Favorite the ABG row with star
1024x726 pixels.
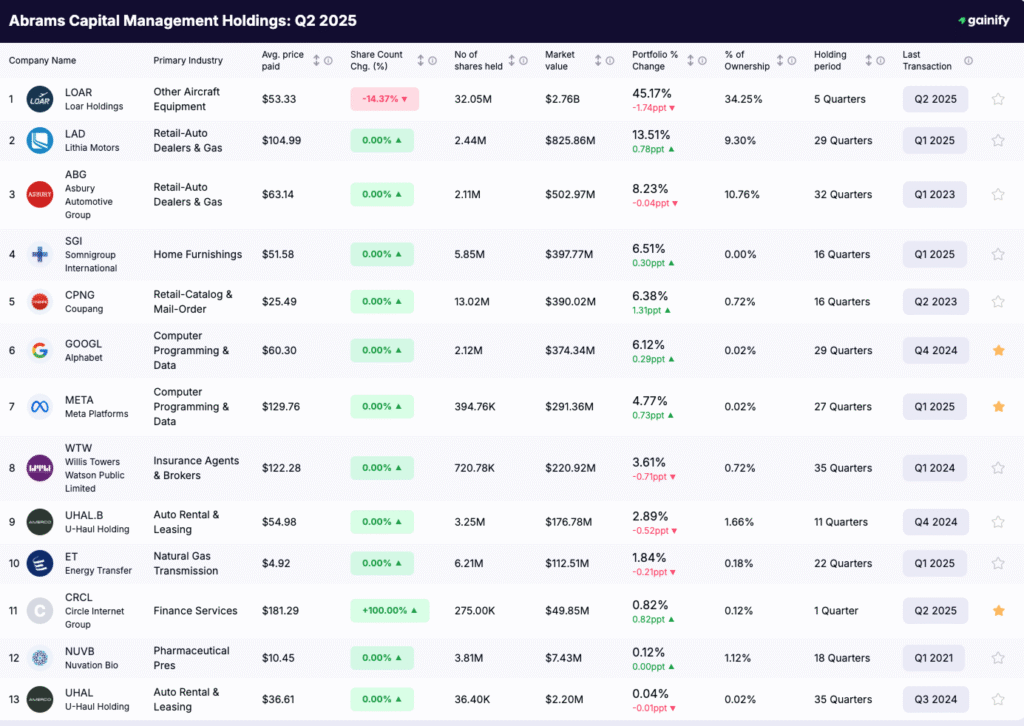point(998,195)
